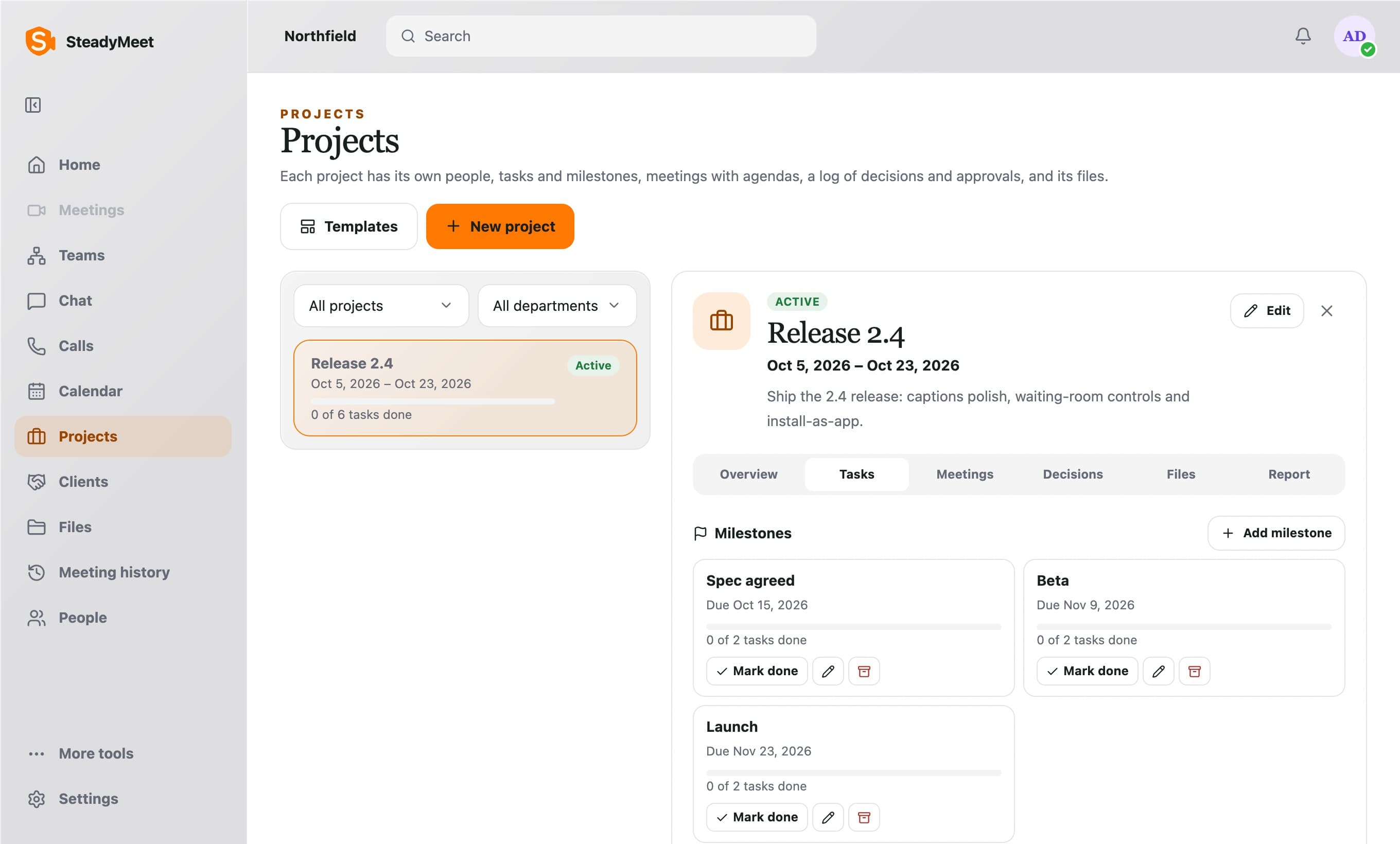The height and width of the screenshot is (844, 1400).
Task: Click Edit for Release 2.4
Action: pyautogui.click(x=1267, y=311)
